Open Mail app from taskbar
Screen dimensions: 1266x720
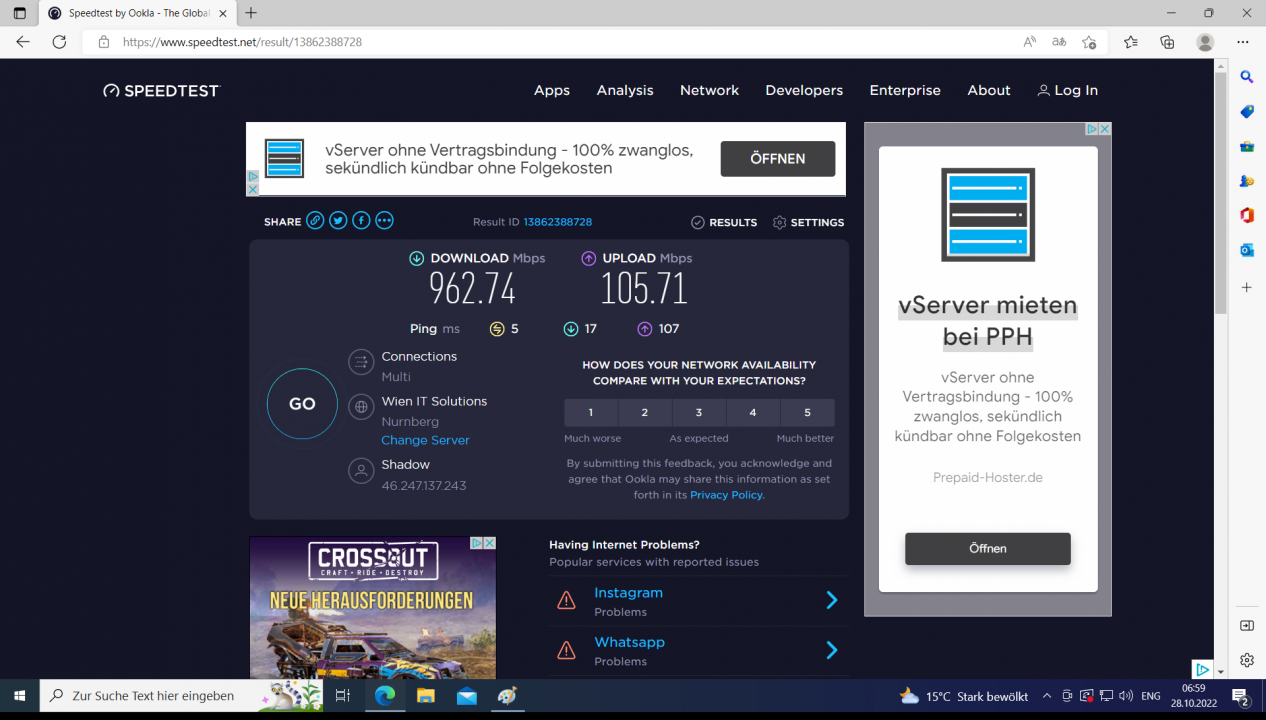pyautogui.click(x=467, y=696)
